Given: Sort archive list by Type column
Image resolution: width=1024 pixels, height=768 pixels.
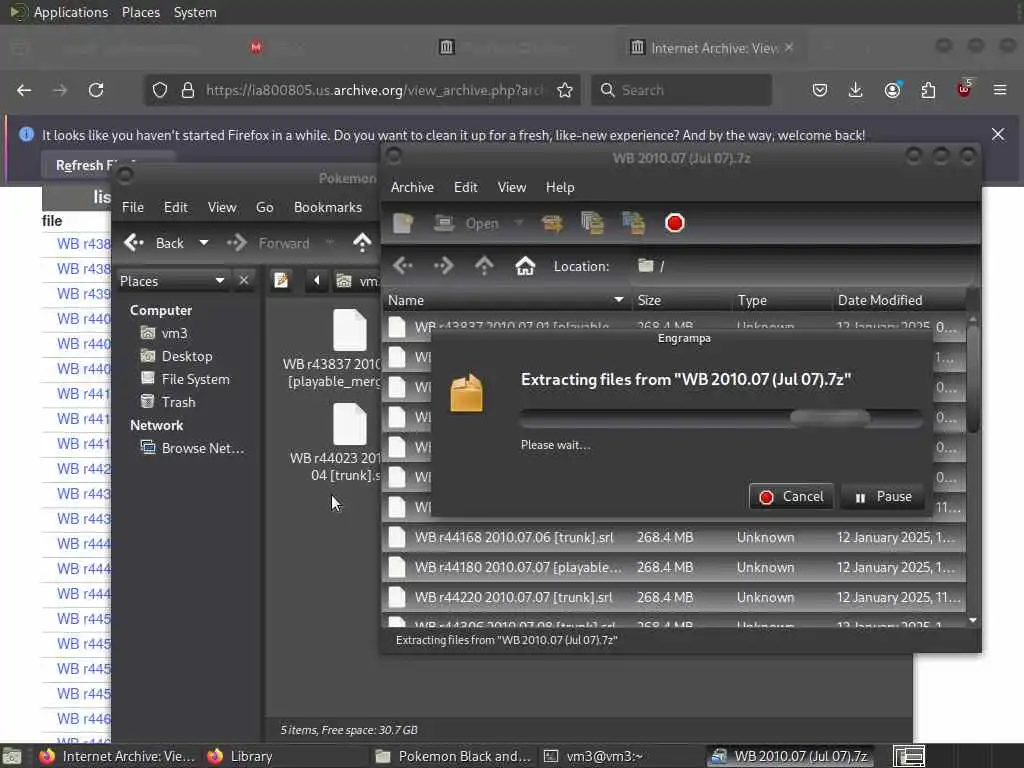Looking at the screenshot, I should [782, 300].
